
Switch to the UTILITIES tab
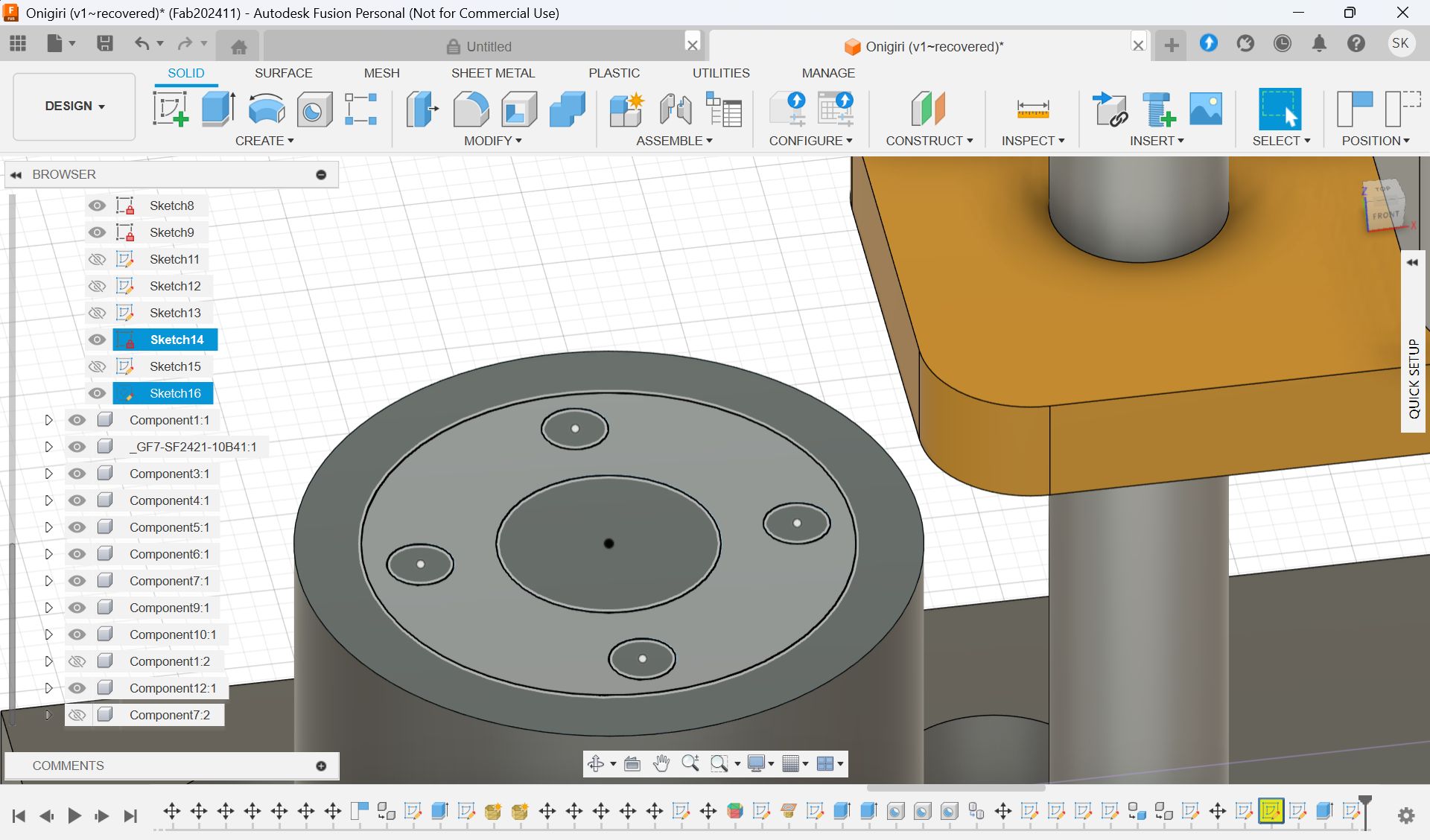[721, 73]
